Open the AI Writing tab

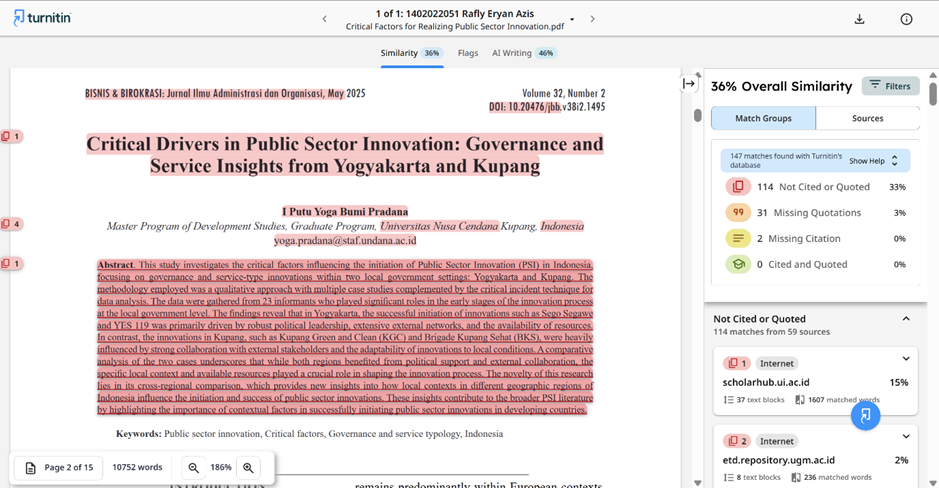tap(524, 53)
